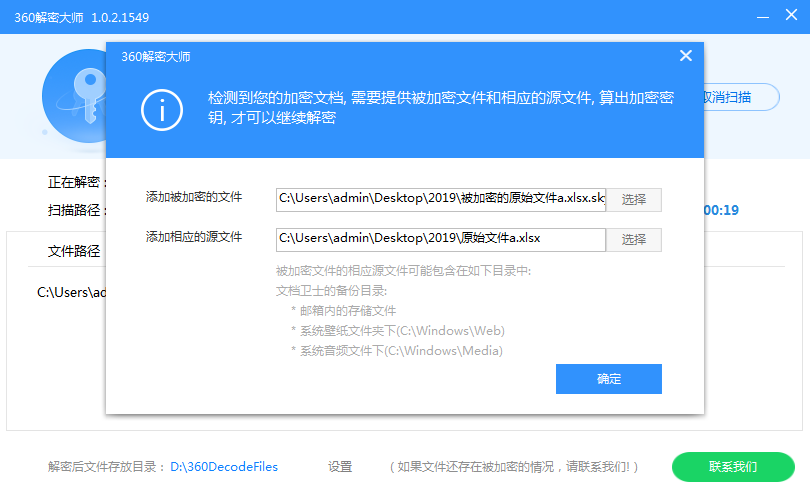
Task: Click the title text 360解密大师 1.0.2.1549
Action: 82,18
